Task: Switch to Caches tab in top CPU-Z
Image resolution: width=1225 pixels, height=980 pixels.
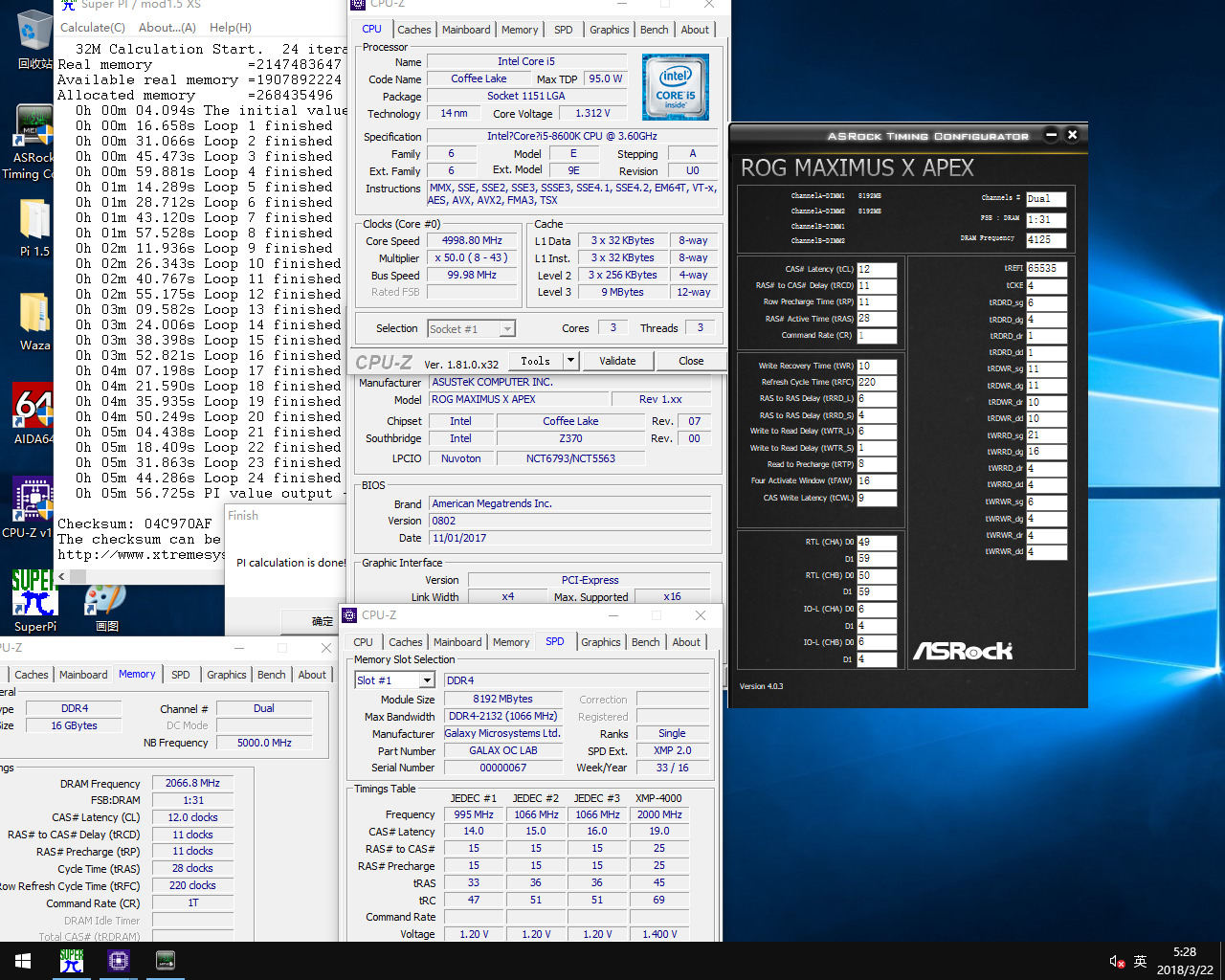Action: (x=414, y=30)
